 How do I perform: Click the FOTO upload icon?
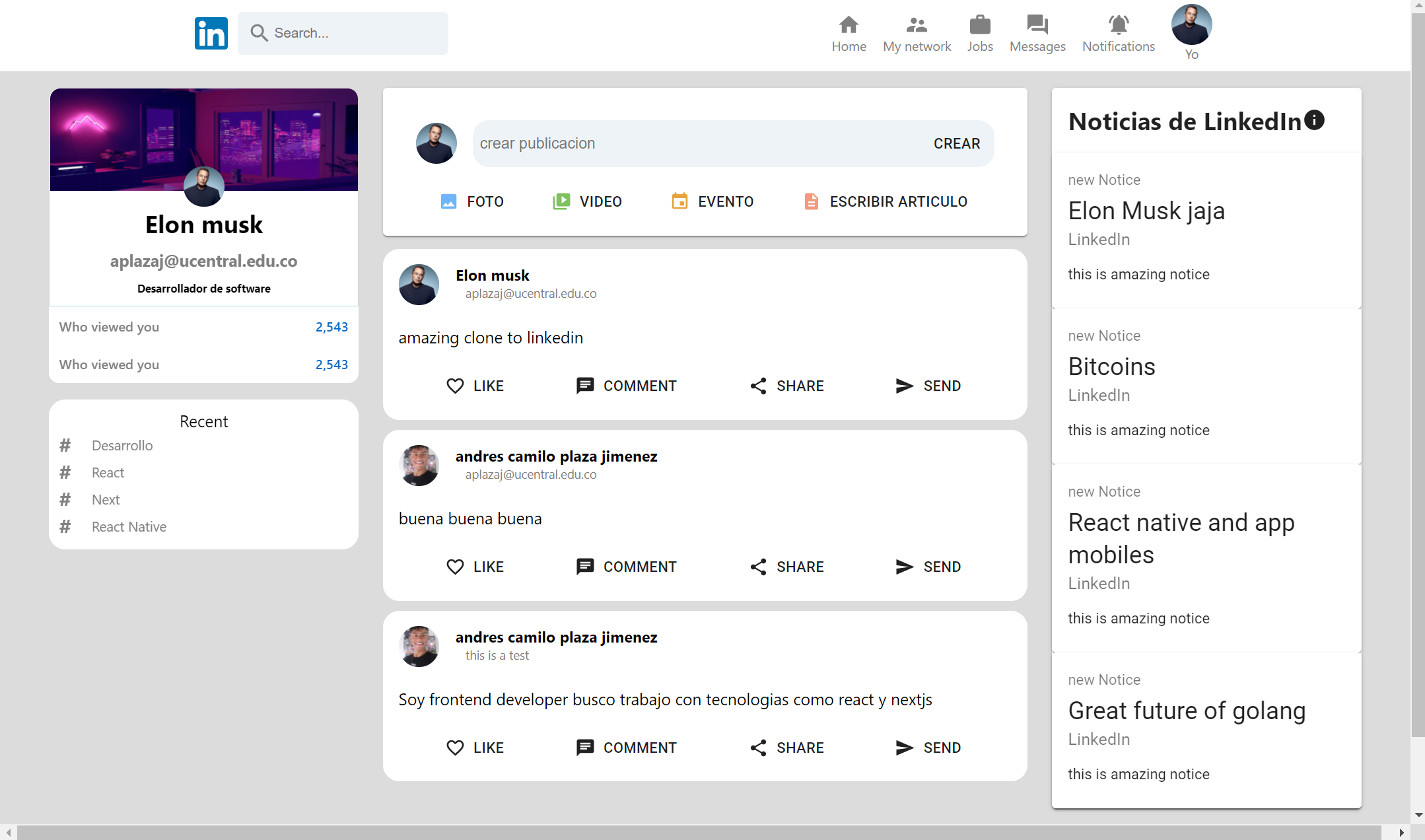click(449, 200)
